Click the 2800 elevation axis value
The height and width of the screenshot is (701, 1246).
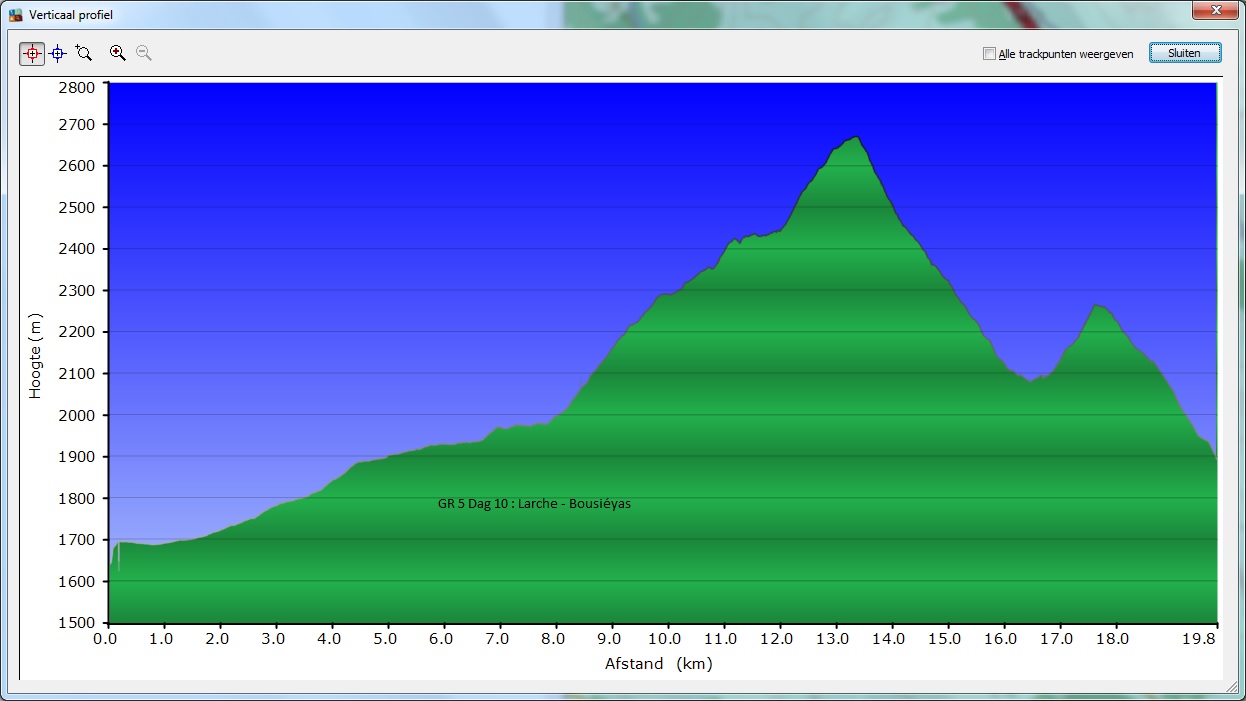(x=77, y=87)
